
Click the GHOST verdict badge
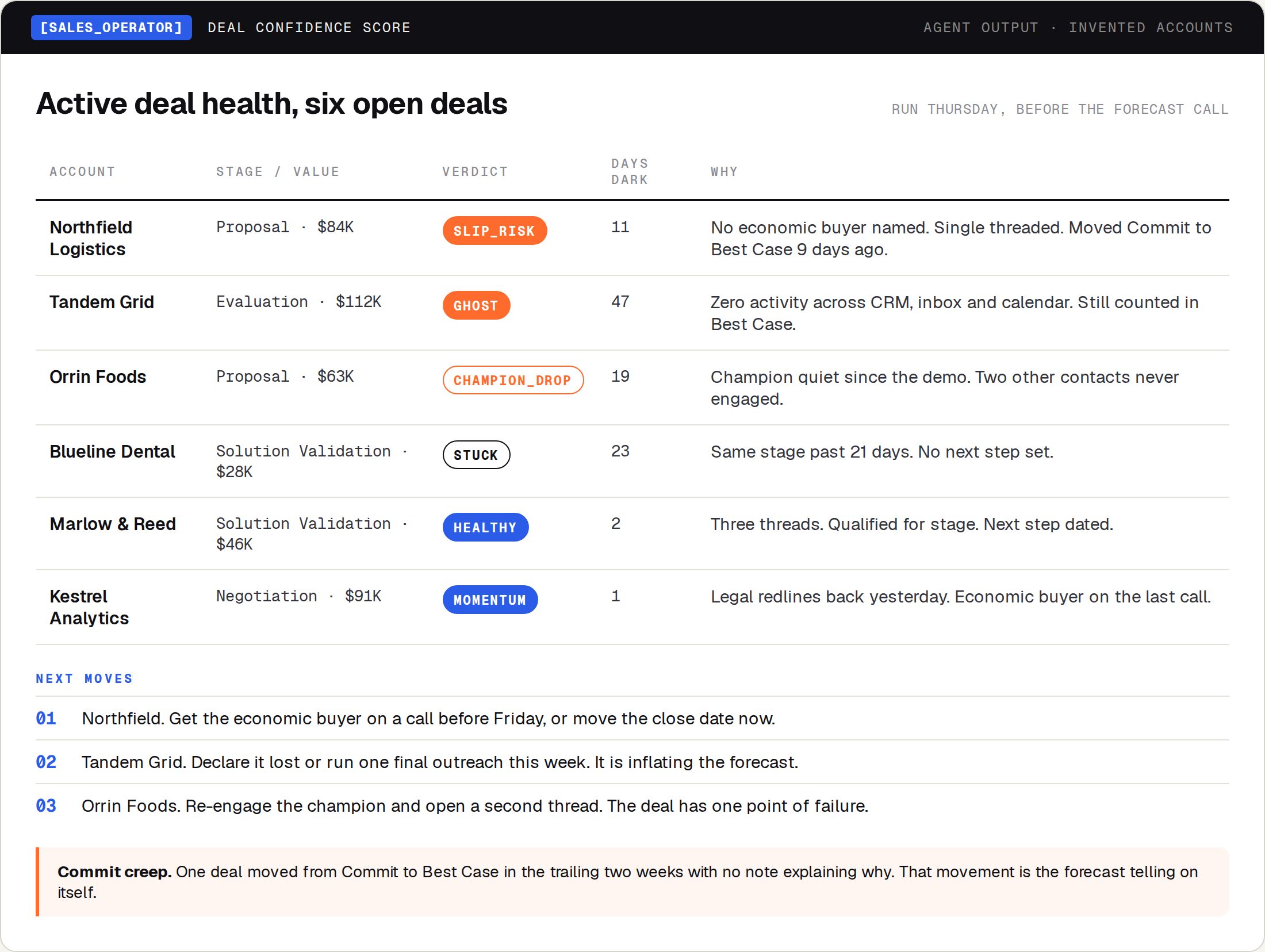coord(476,305)
